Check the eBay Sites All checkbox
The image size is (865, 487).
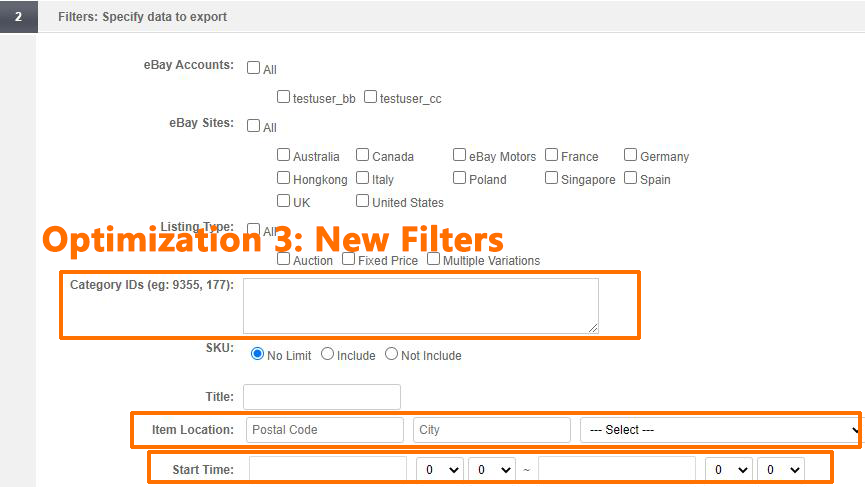click(253, 126)
